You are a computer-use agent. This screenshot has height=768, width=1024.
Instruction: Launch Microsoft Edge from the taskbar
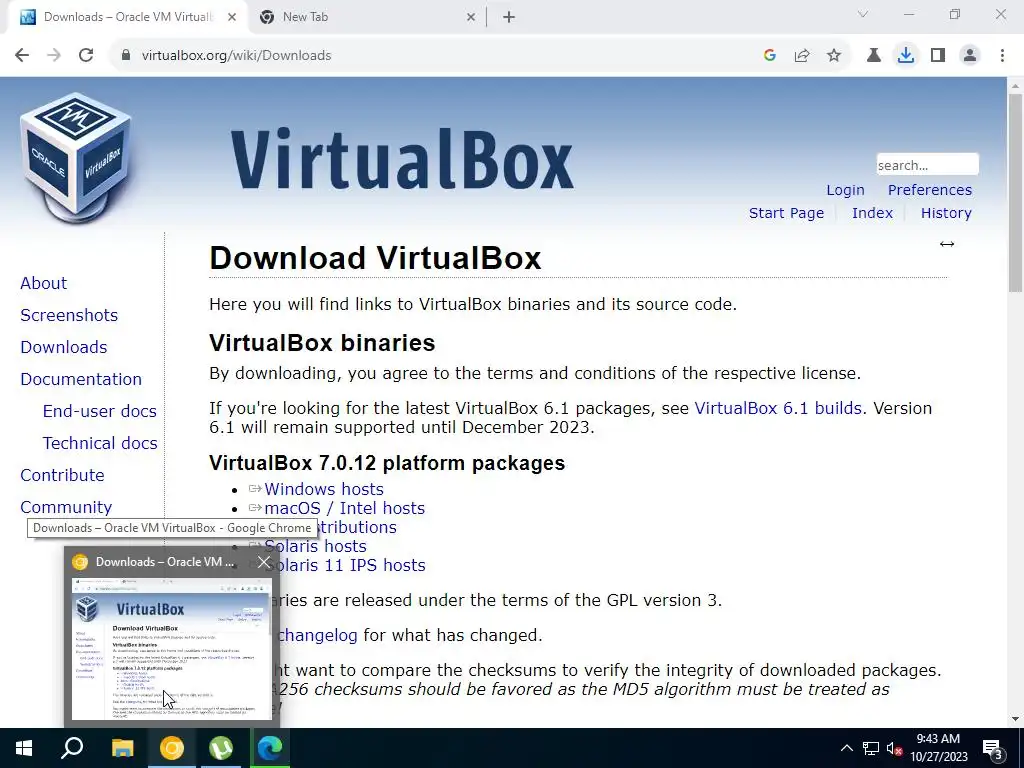coord(270,748)
